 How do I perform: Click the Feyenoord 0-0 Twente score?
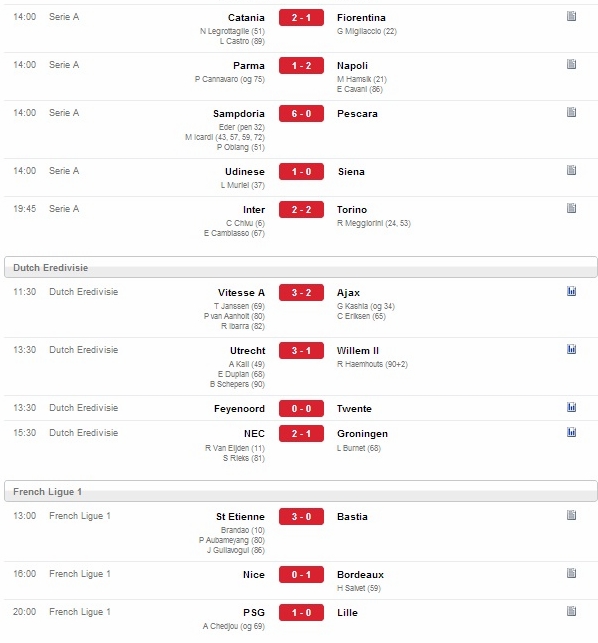point(301,408)
